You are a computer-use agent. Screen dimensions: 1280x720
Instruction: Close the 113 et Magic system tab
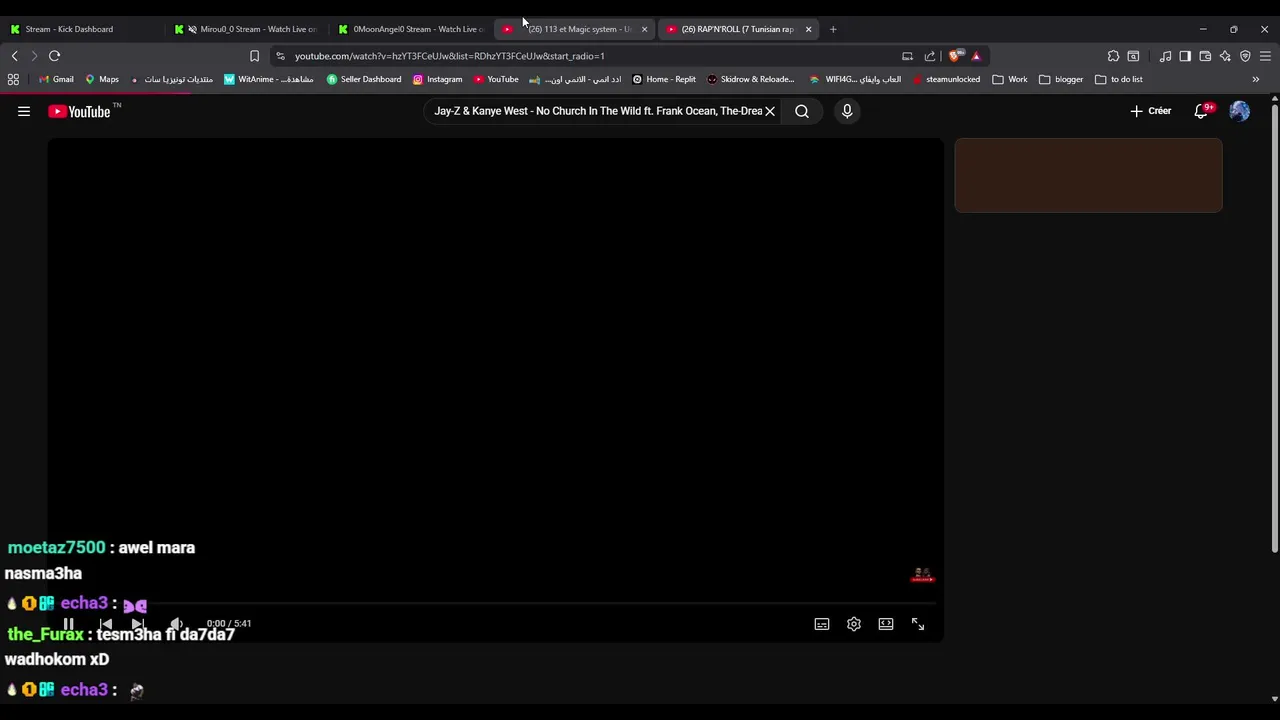(644, 29)
